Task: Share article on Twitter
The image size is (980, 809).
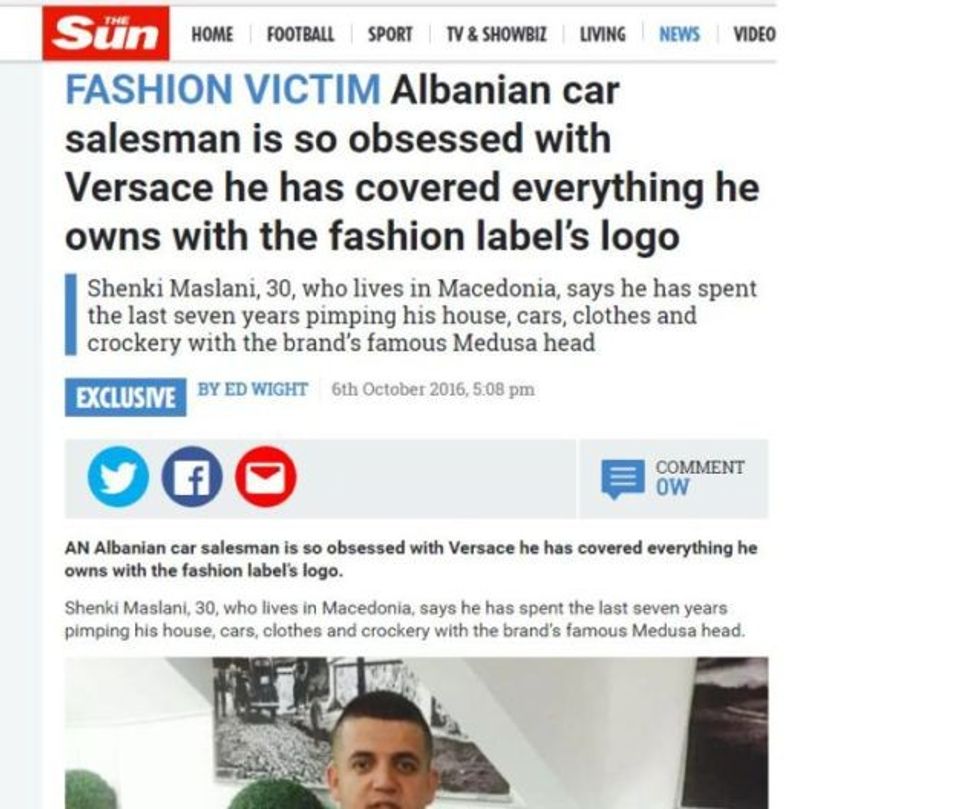Action: (x=119, y=476)
